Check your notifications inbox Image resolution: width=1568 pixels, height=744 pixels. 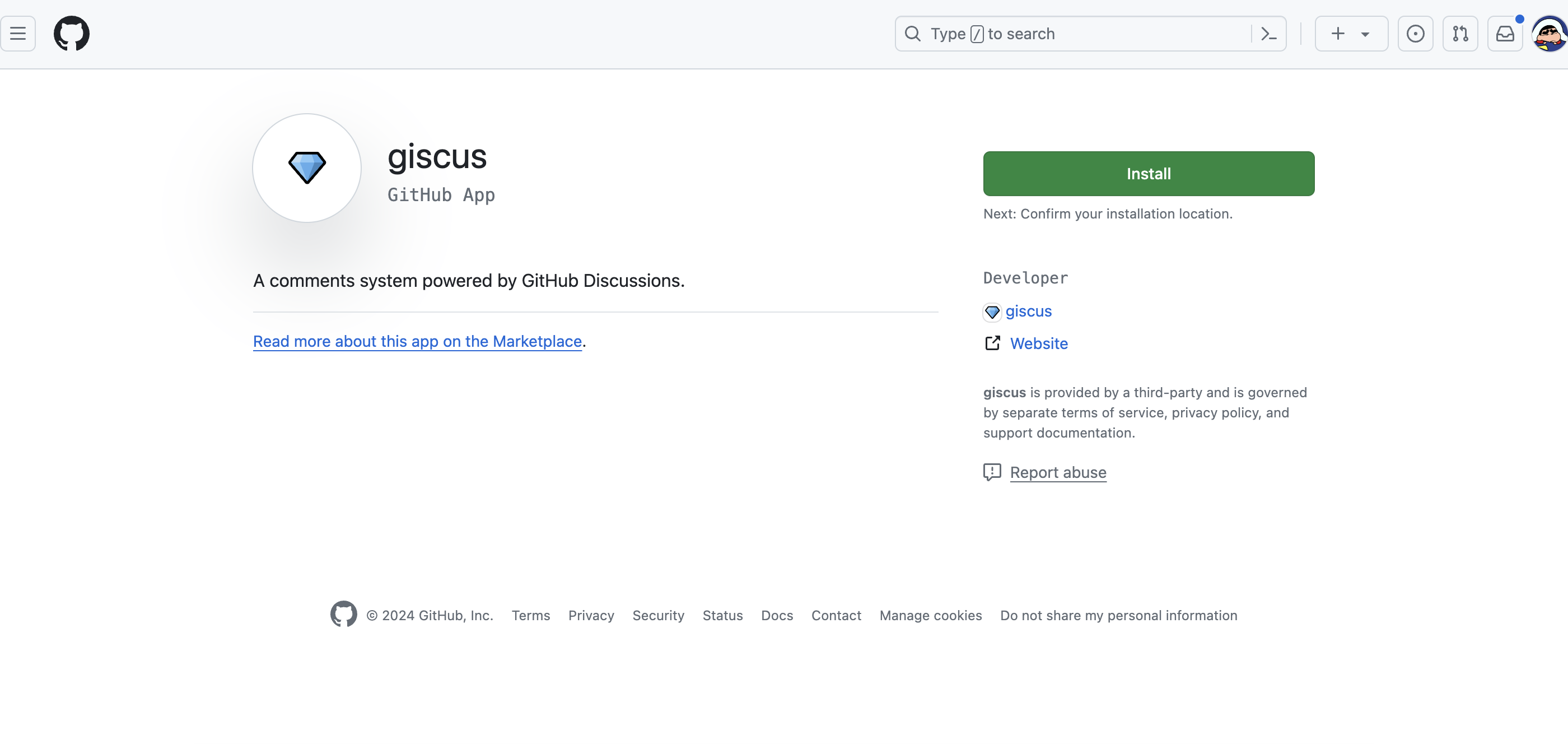click(x=1505, y=34)
